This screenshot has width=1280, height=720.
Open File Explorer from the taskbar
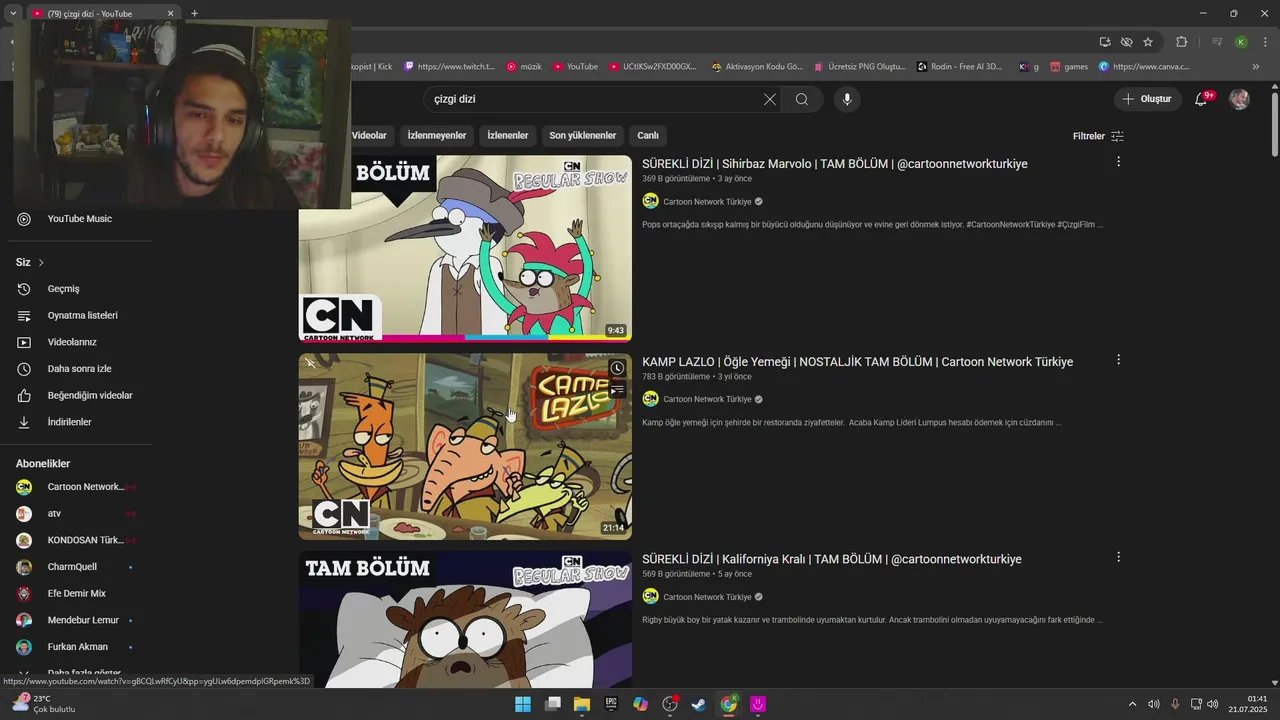click(x=582, y=704)
